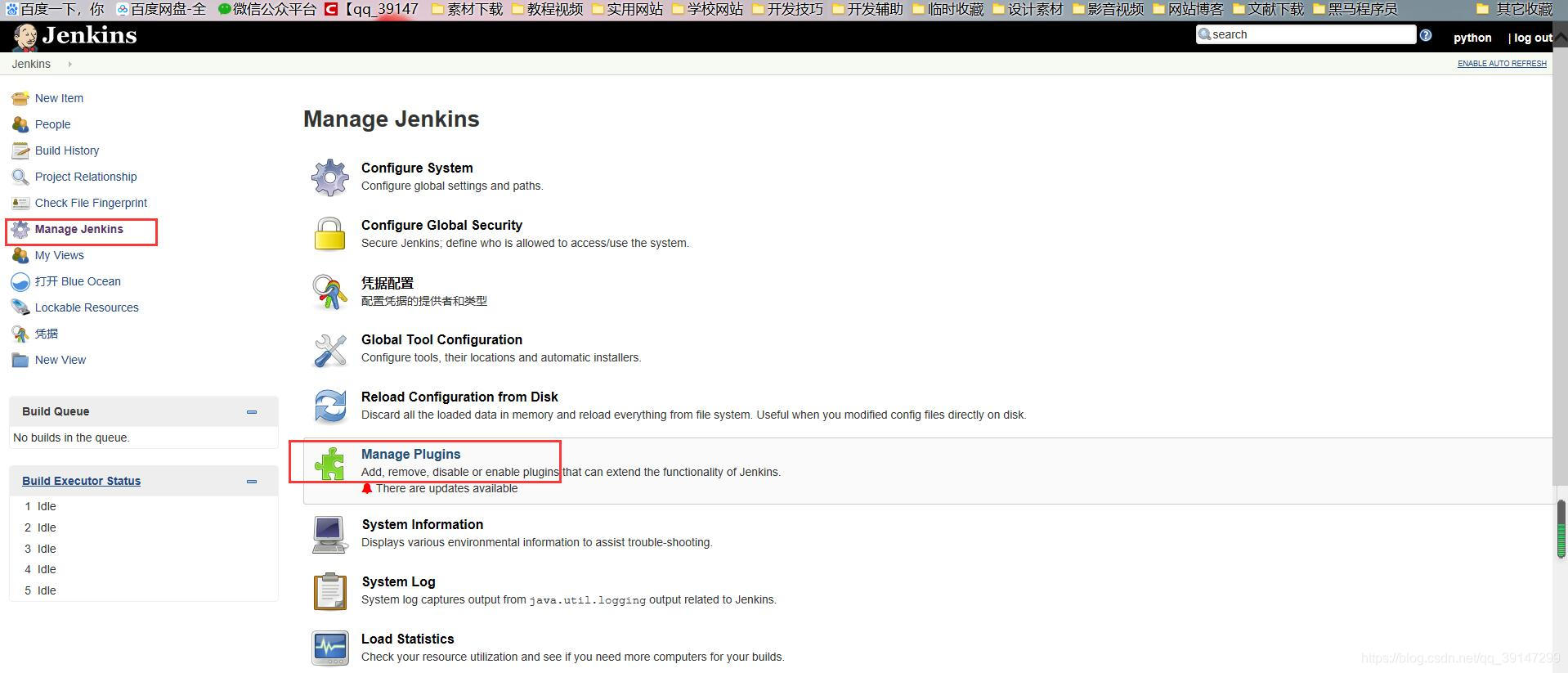The width and height of the screenshot is (1568, 673).
Task: Click the Load Statistics monitor icon
Action: click(x=330, y=648)
